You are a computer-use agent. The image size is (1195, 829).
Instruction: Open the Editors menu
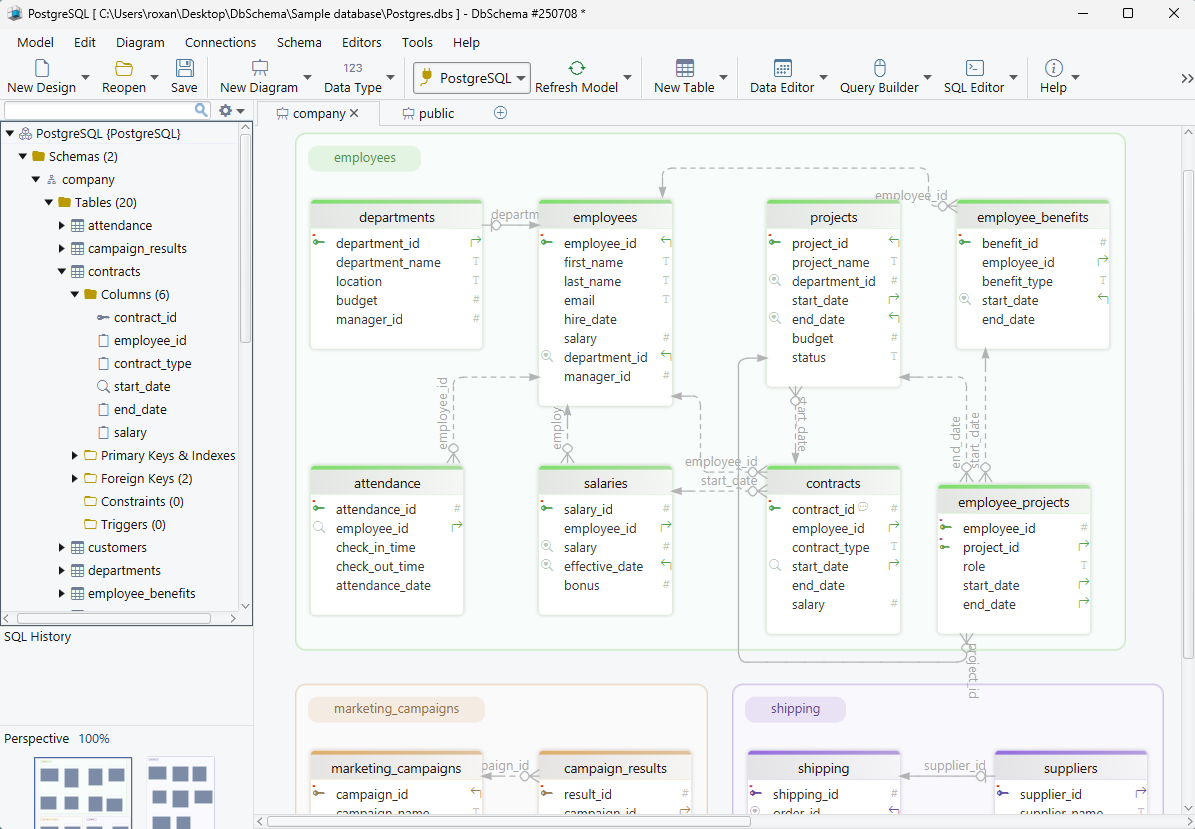(361, 43)
